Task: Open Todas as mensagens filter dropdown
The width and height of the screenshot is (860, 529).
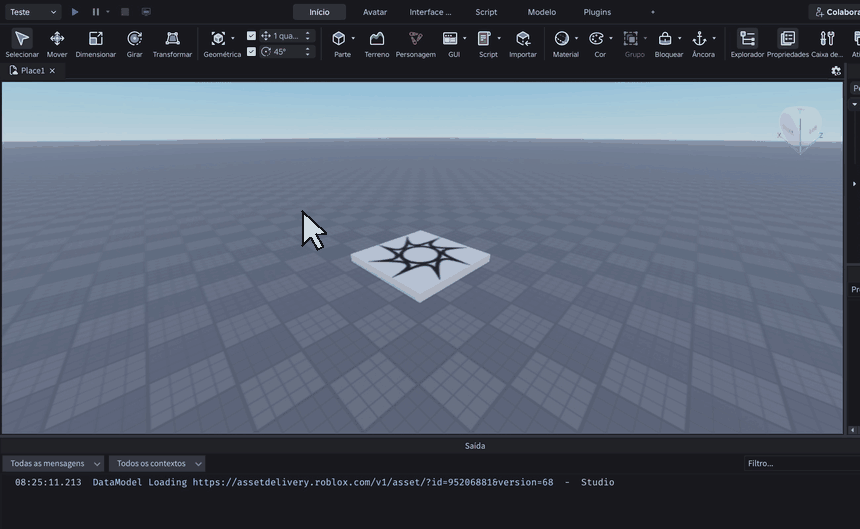Action: [x=53, y=464]
